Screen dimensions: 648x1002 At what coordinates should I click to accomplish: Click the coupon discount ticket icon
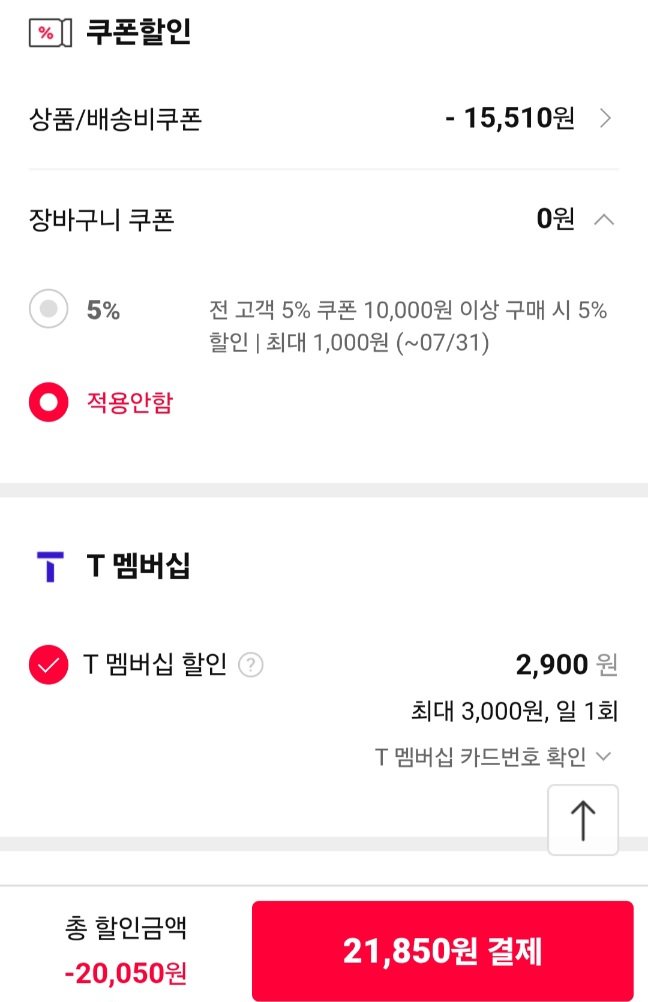pos(50,32)
